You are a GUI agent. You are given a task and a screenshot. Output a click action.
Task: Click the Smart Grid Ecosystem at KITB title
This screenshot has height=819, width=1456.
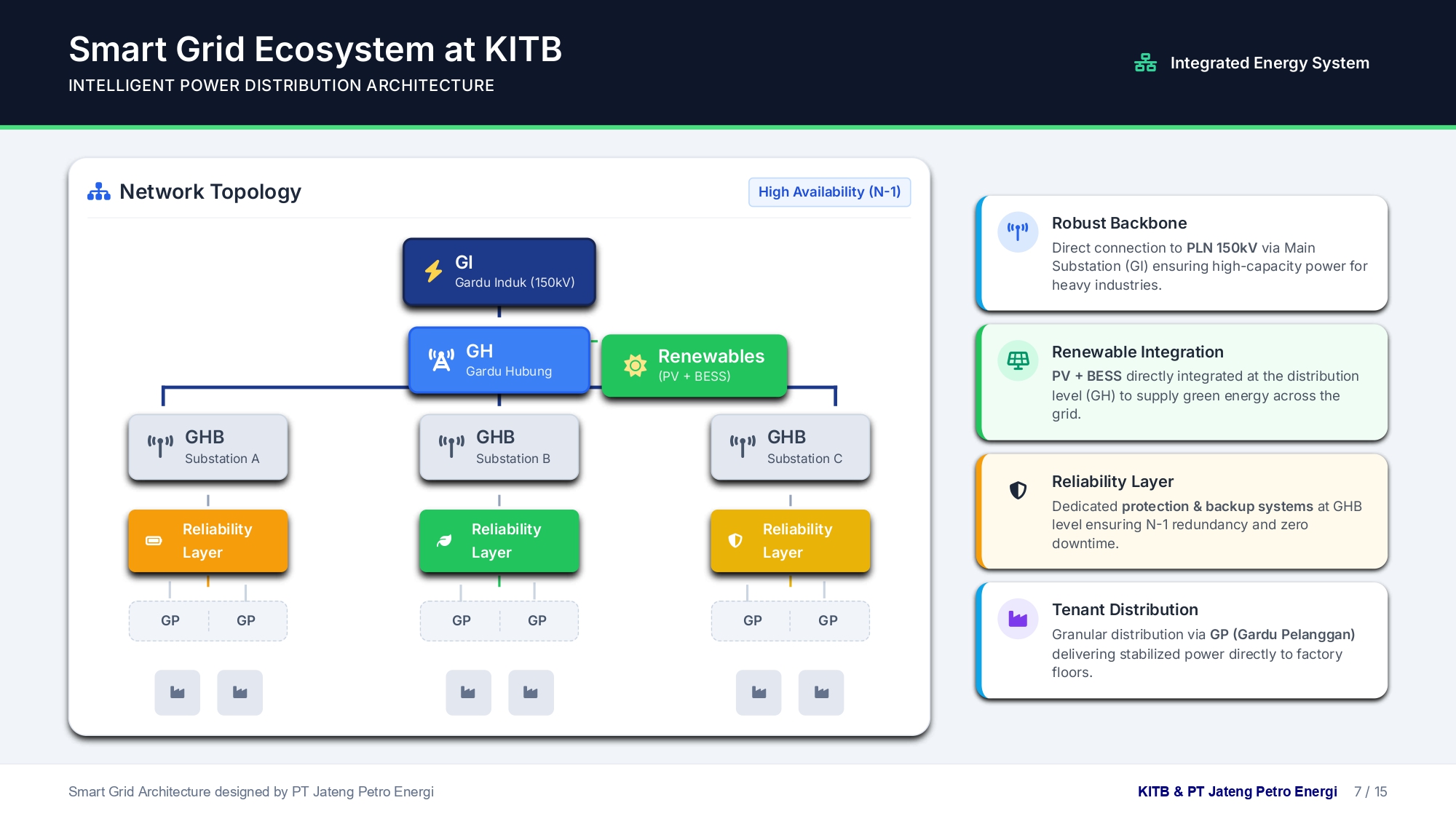tap(315, 50)
